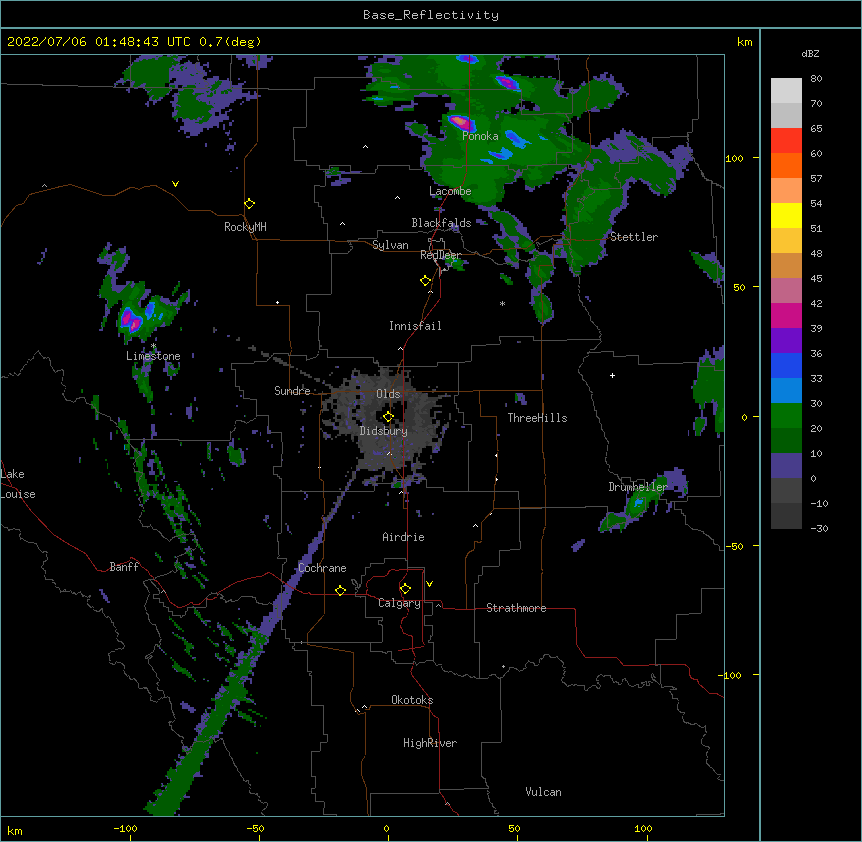Click the Base_Reflectivity title
Screen dimensions: 862x842
431,15
